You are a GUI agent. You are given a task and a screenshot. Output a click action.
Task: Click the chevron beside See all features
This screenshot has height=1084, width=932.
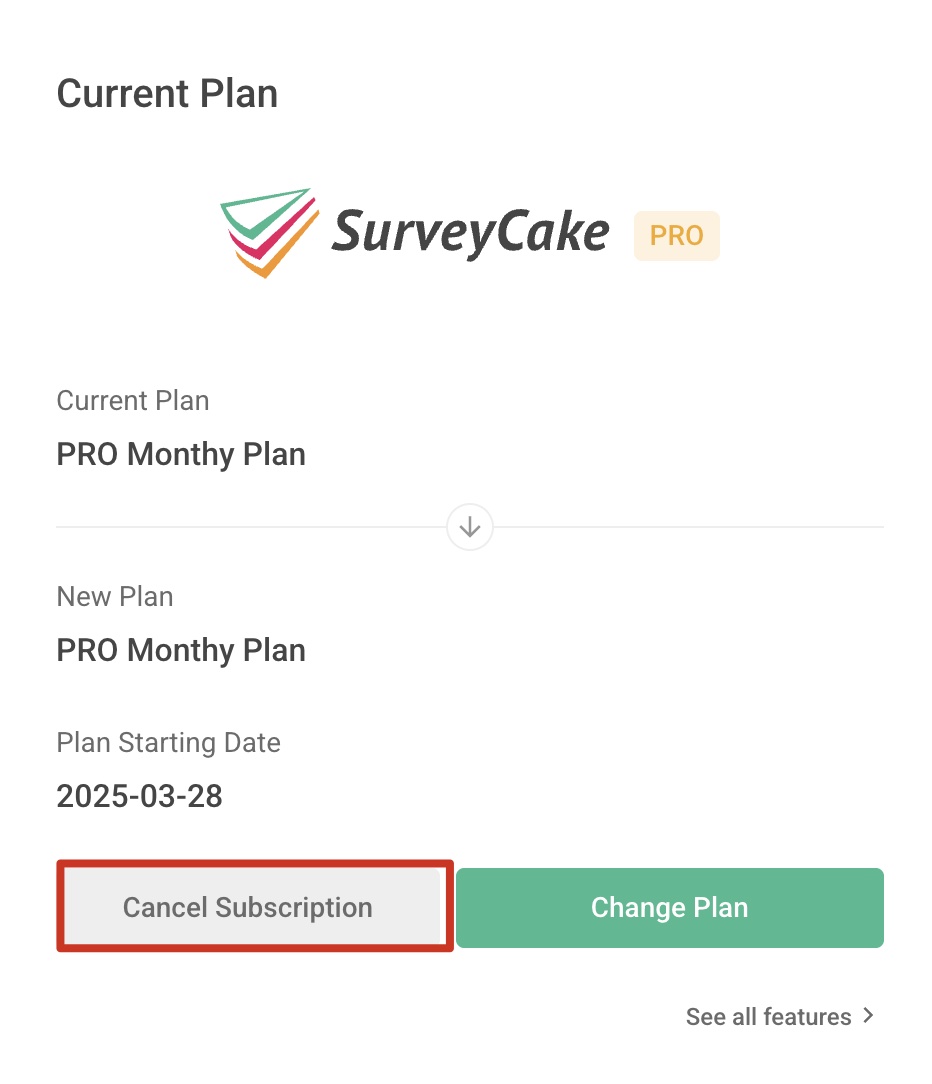coord(868,1016)
